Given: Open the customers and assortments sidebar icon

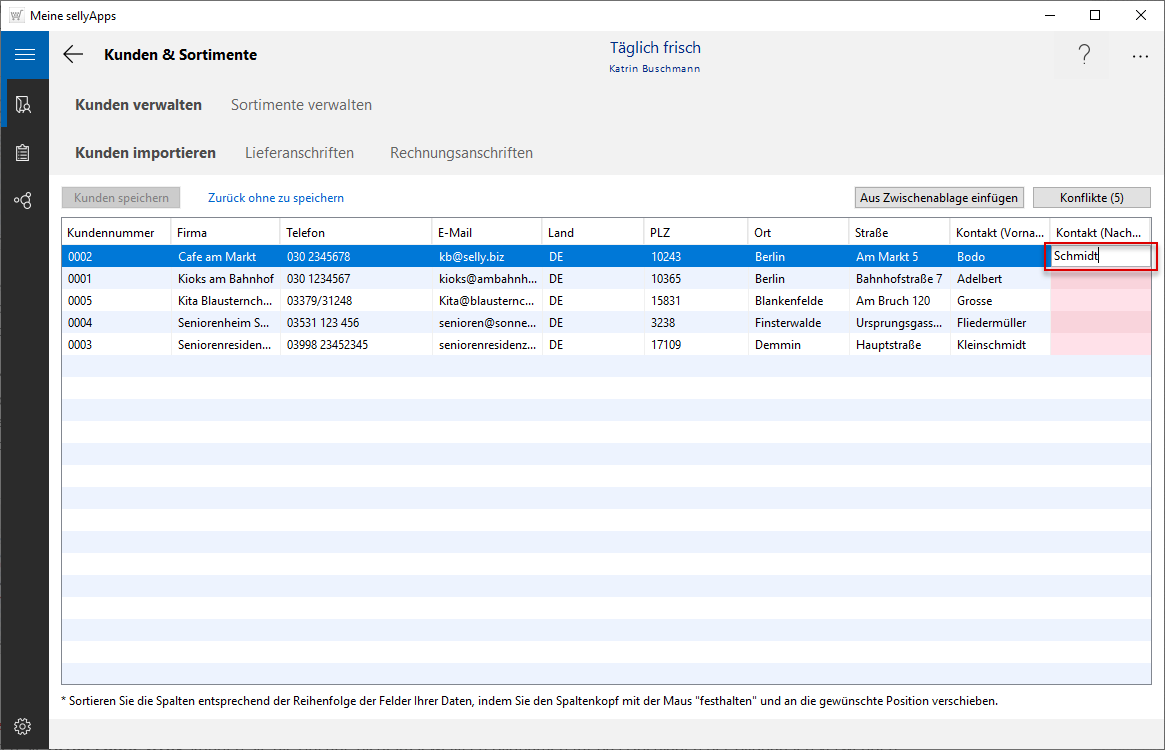Looking at the screenshot, I should pyautogui.click(x=23, y=104).
